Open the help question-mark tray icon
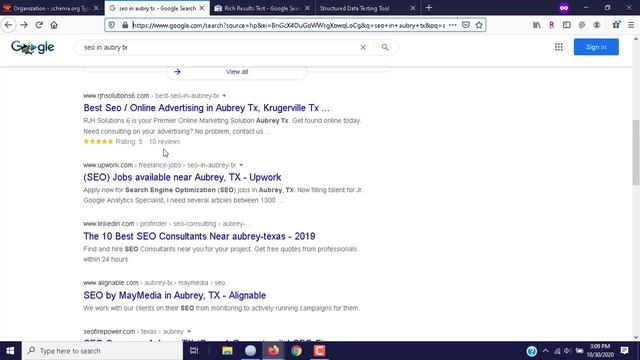The height and width of the screenshot is (360, 640). [x=531, y=351]
